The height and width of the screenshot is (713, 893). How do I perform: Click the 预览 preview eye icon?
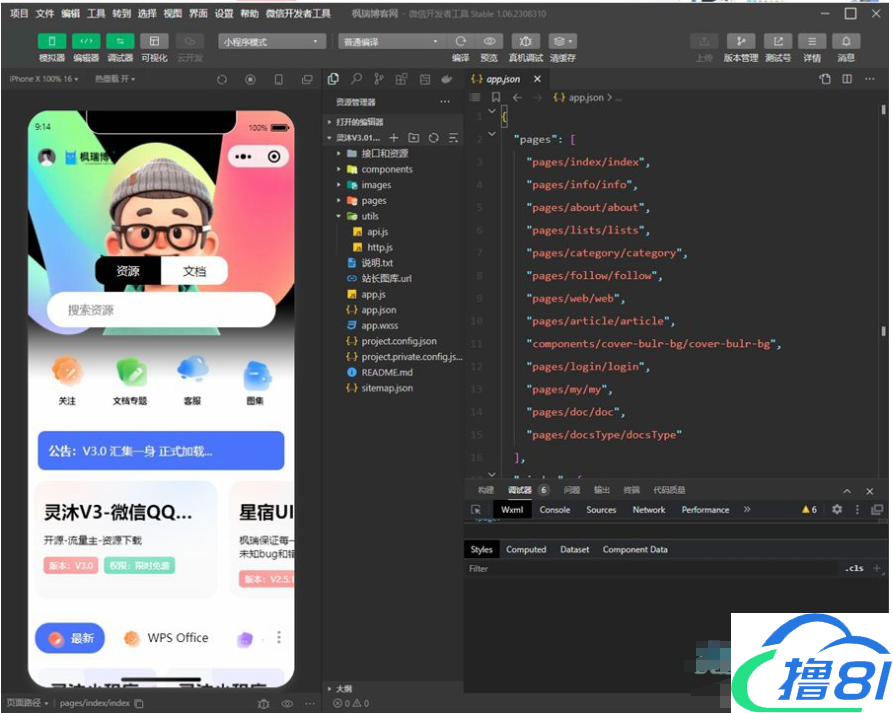(x=489, y=41)
